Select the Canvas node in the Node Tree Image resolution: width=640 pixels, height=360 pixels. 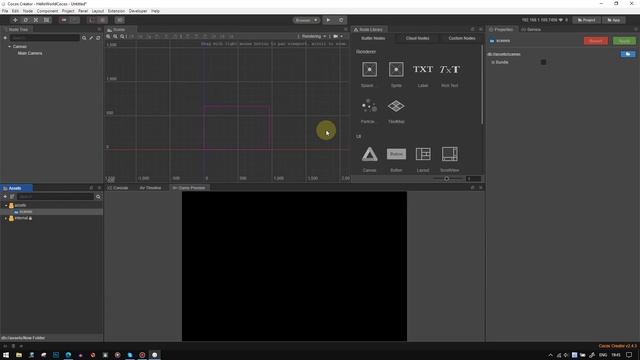(x=19, y=47)
